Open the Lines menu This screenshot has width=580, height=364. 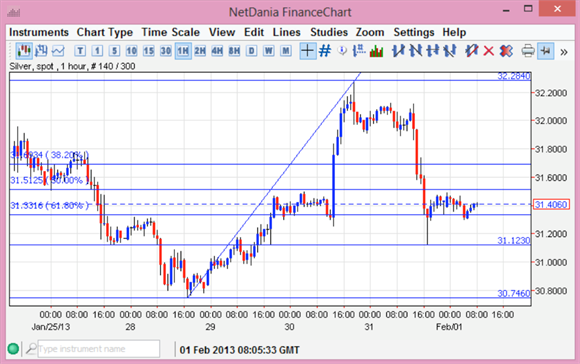[287, 33]
